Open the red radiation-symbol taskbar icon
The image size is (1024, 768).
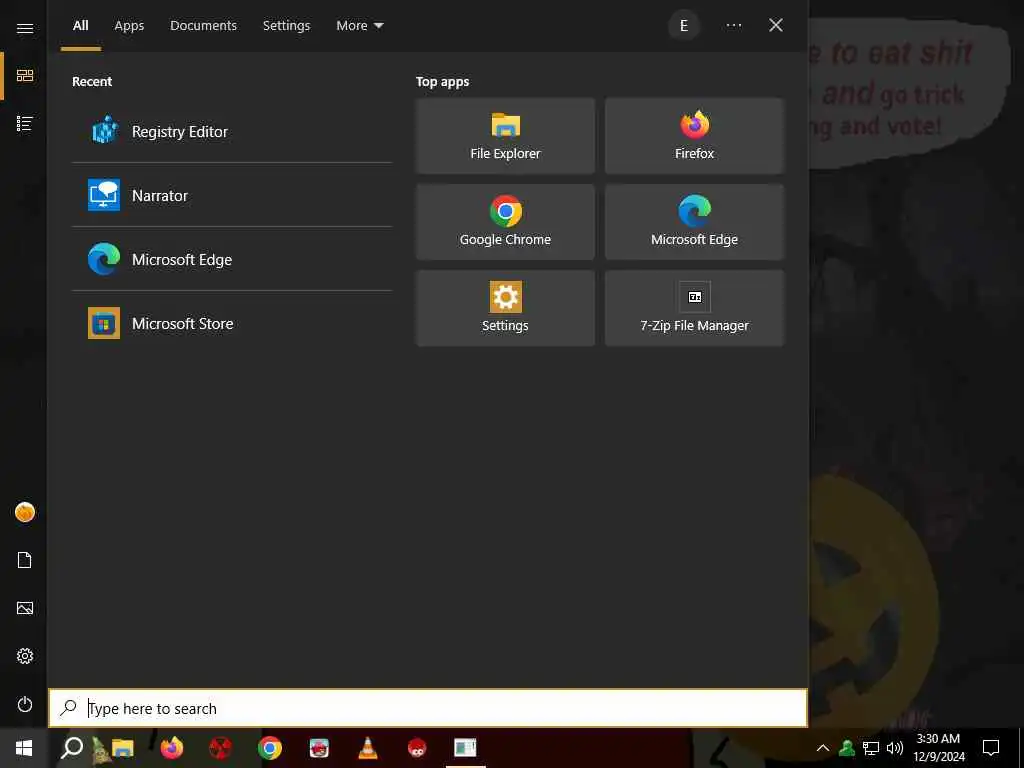[x=221, y=748]
